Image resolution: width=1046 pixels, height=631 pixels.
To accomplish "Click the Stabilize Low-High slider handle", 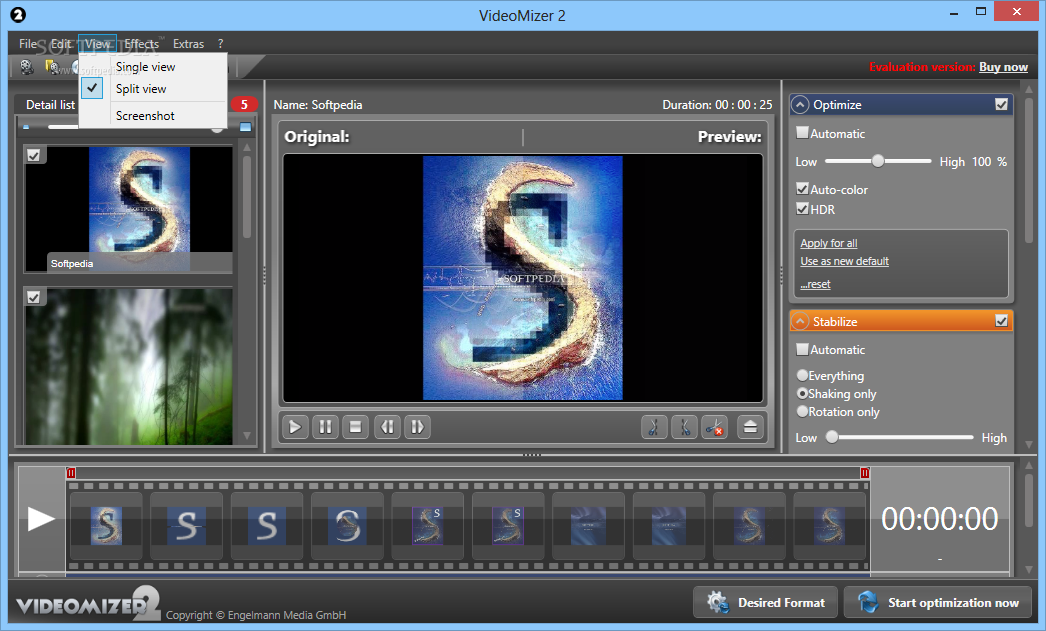I will (x=832, y=437).
